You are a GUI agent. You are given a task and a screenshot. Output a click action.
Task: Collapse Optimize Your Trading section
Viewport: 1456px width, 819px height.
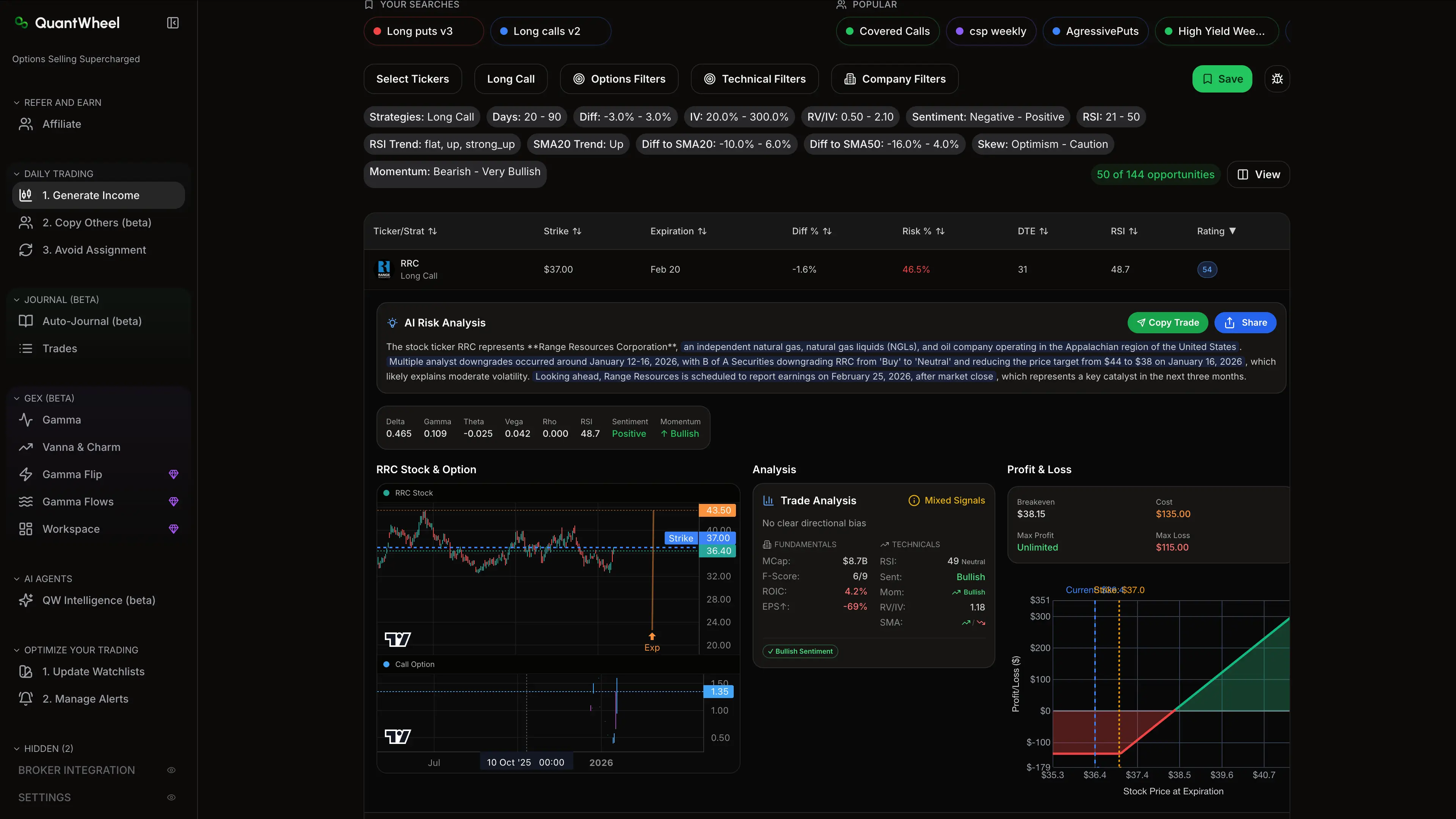click(x=76, y=650)
